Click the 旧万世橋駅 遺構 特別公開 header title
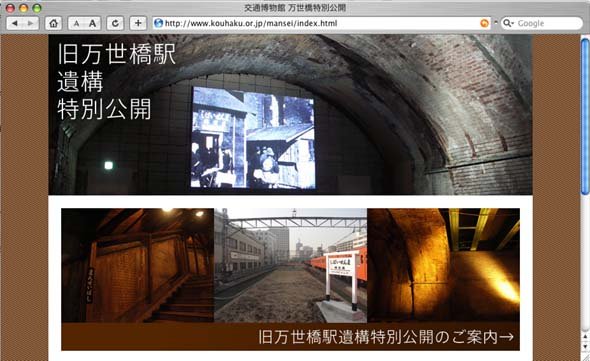The height and width of the screenshot is (361, 590). pyautogui.click(x=116, y=81)
